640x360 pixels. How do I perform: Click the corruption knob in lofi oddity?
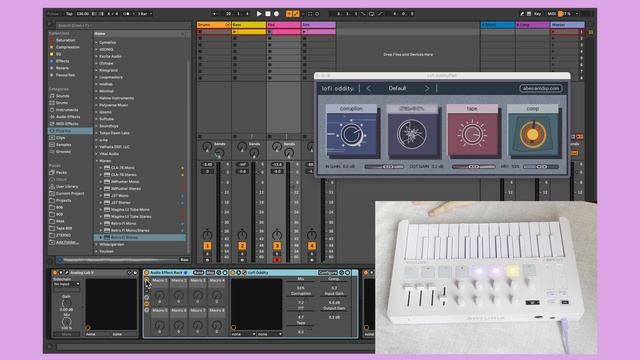[x=352, y=134]
